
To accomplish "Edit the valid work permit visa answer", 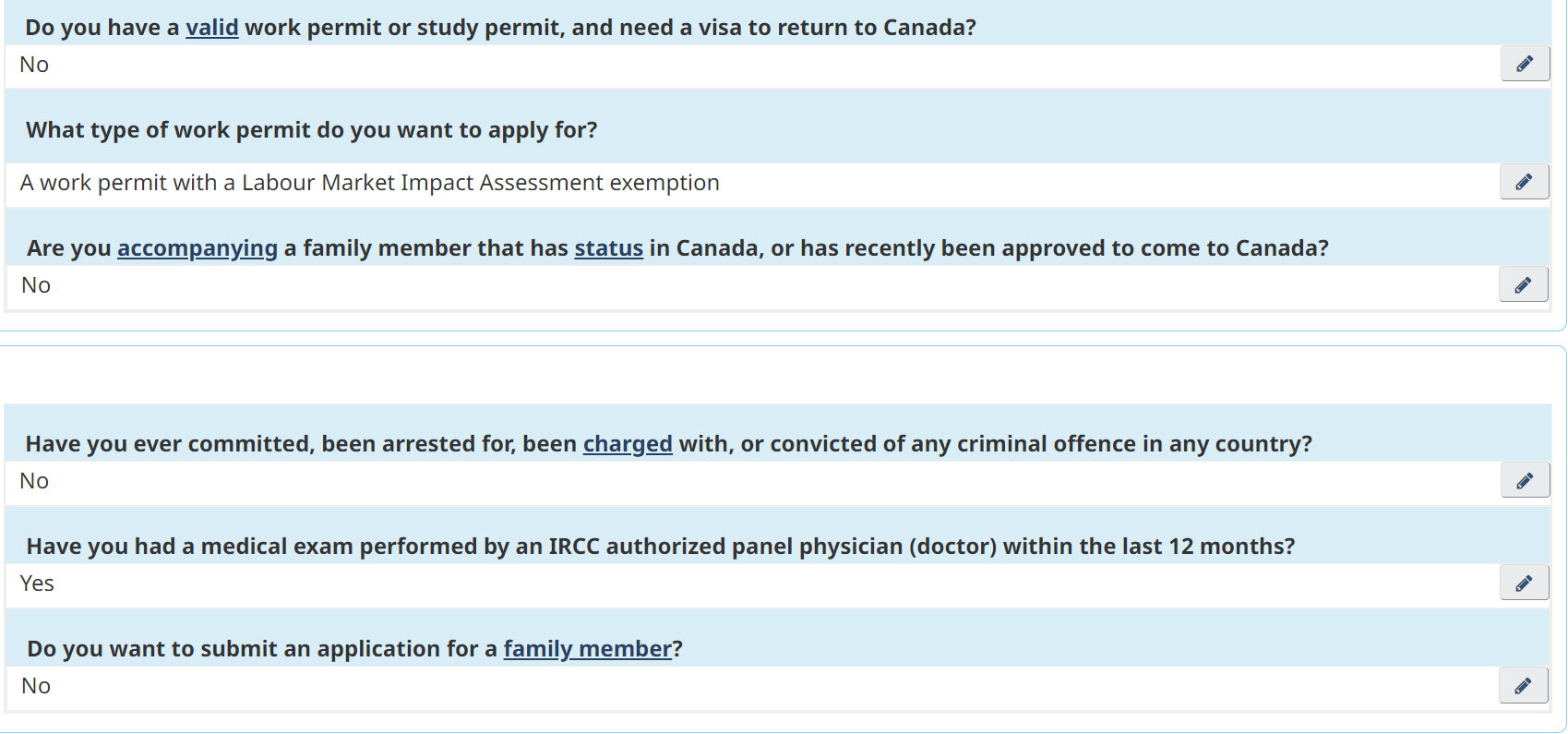I will [1525, 64].
